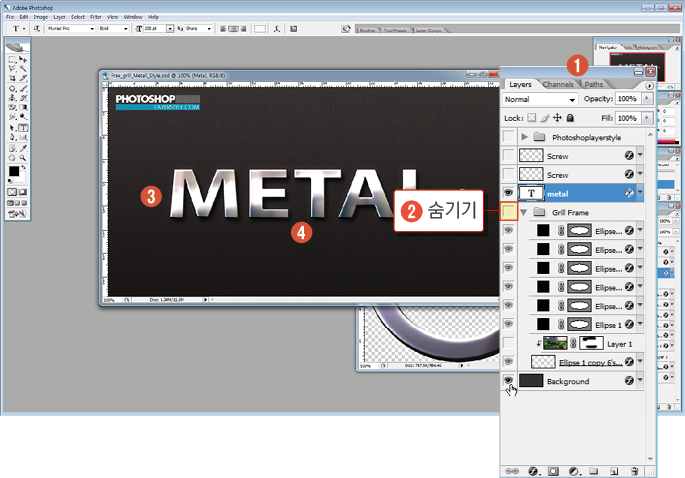Viewport: 685px width, 478px height.
Task: Click Add layer mask icon
Action: pos(553,471)
